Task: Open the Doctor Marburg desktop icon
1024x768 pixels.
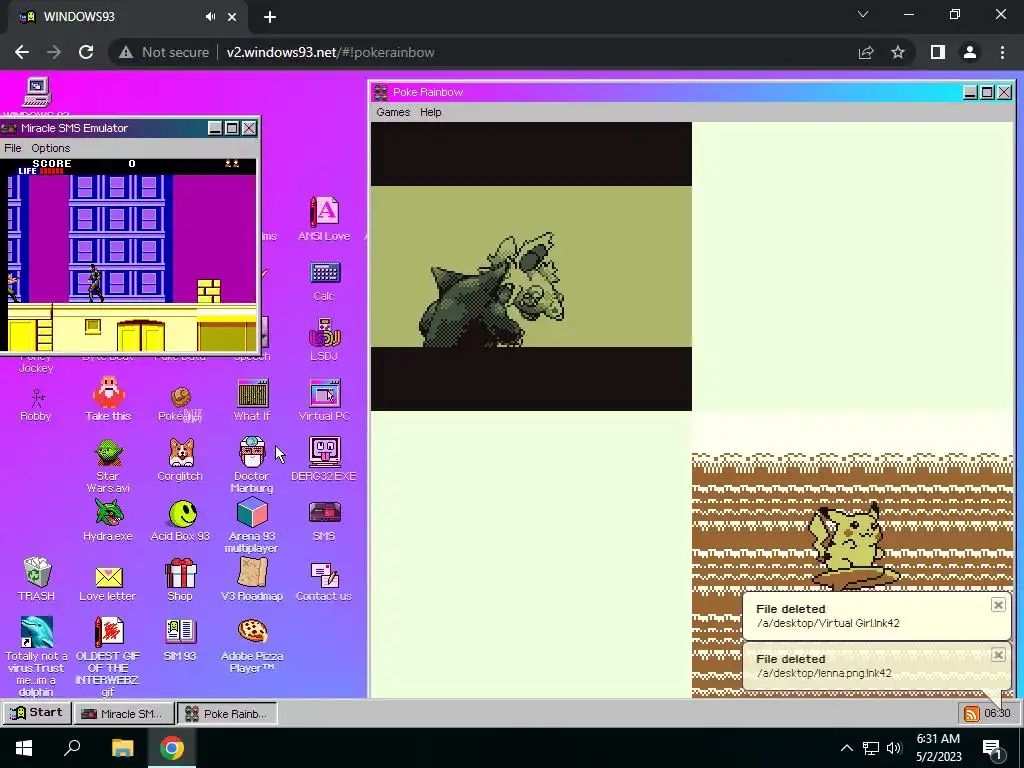Action: tap(252, 465)
